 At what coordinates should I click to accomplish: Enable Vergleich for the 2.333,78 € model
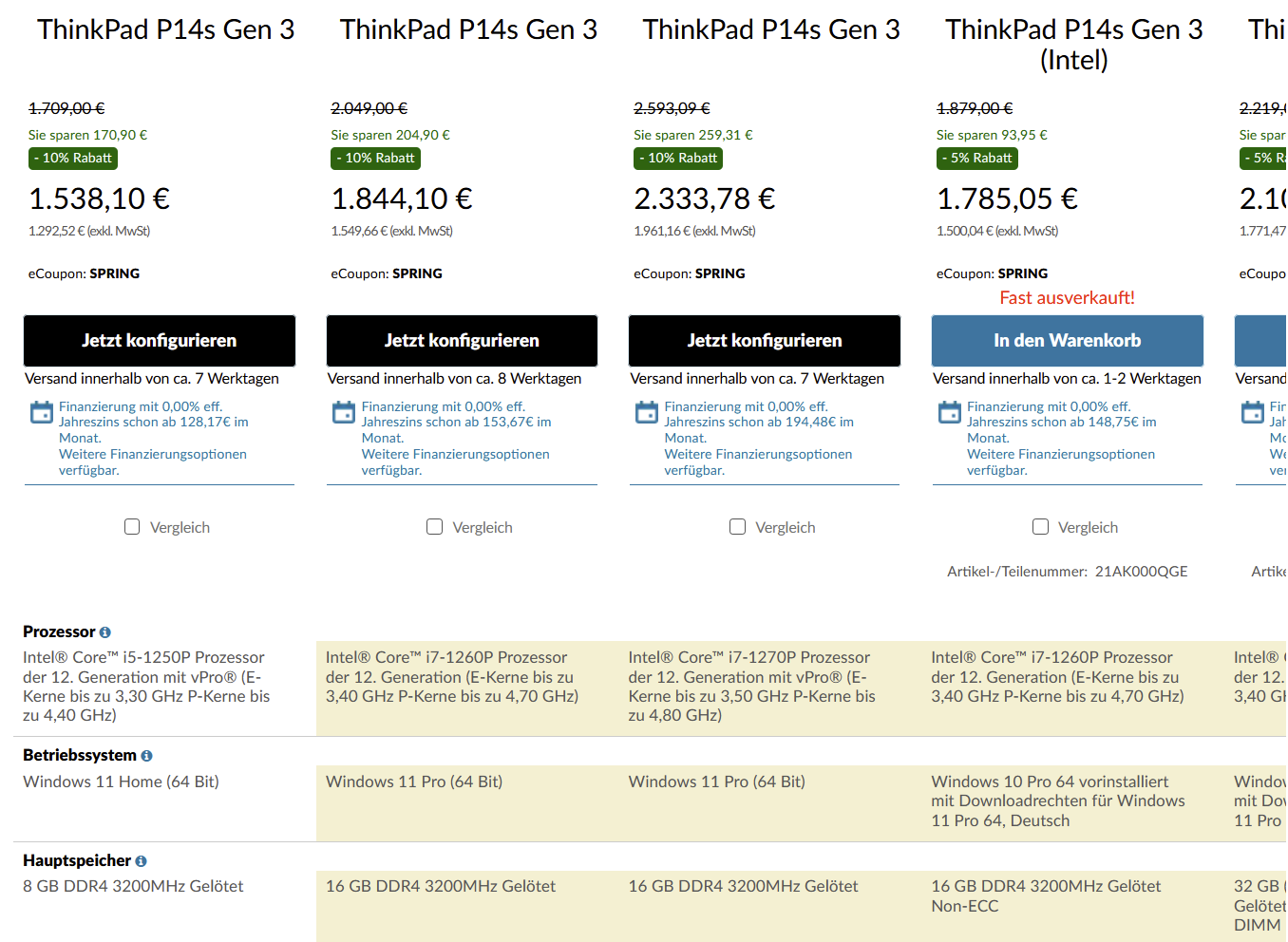737,526
